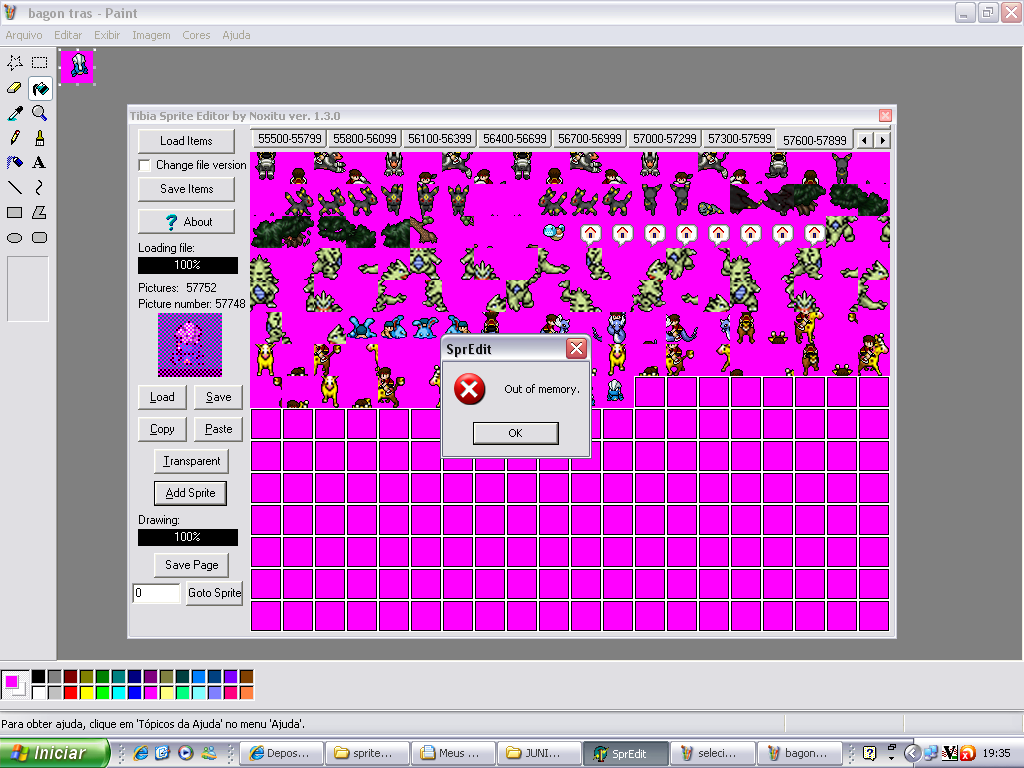Switch to the seleci... Paint taskbar window
1024x768 pixels.
tap(713, 753)
